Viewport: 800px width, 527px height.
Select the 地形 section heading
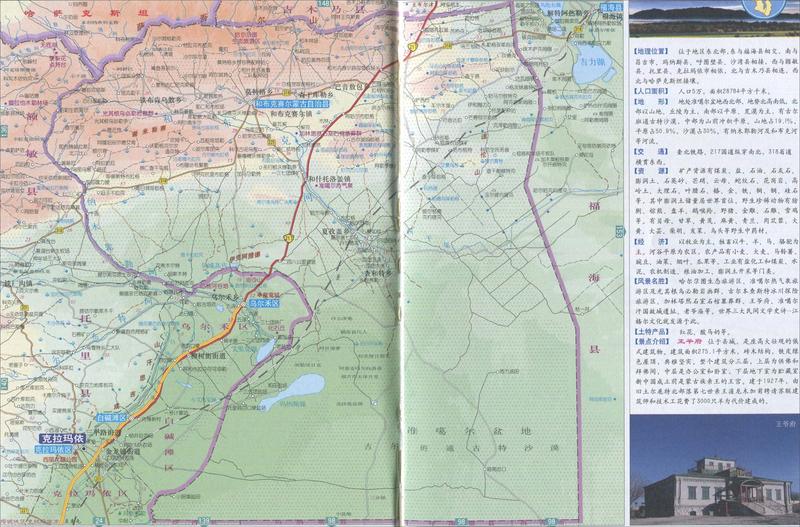pos(645,100)
